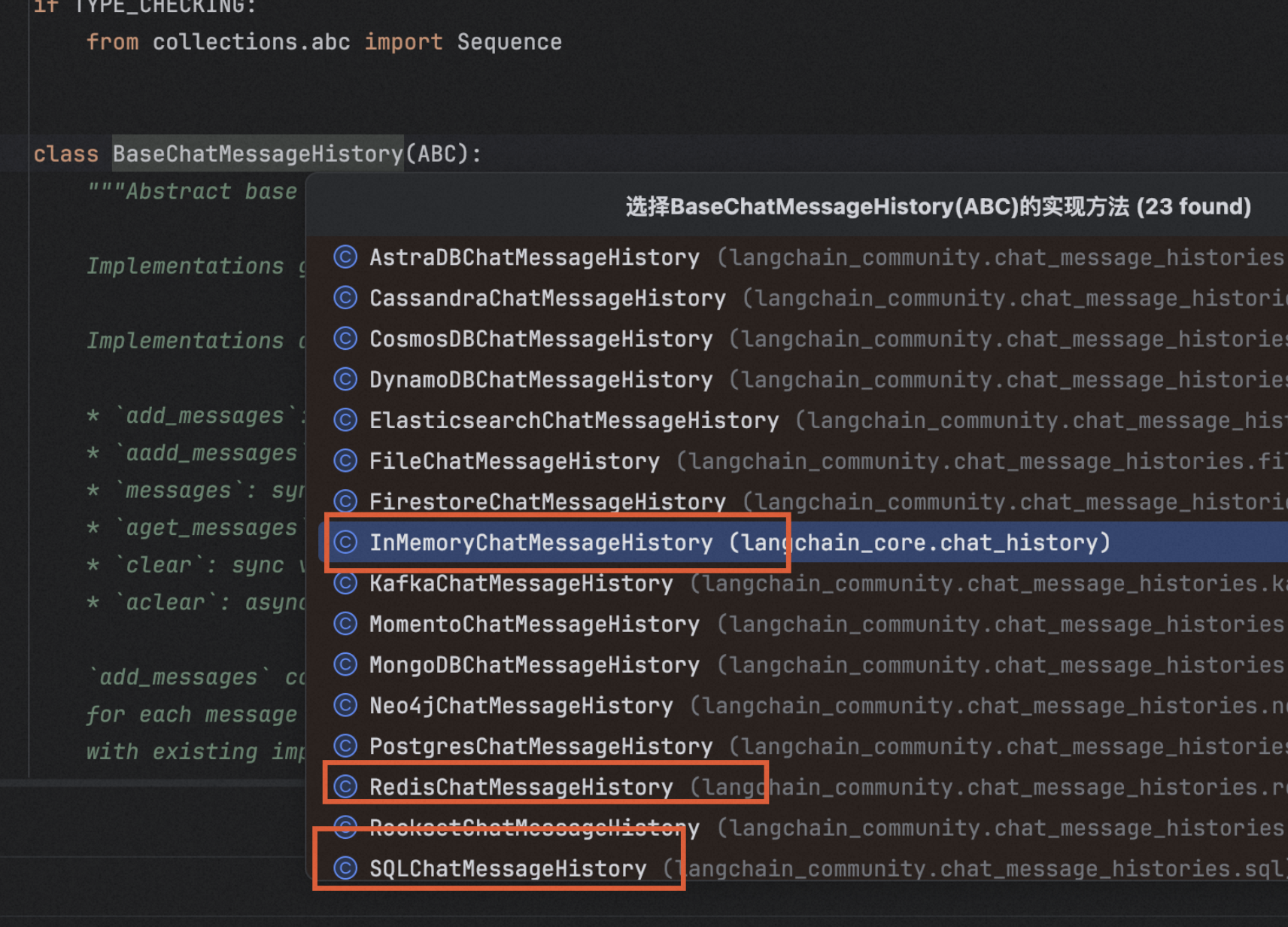
Task: Click the class icon beside PostgresChatMessageHistory
Action: pyautogui.click(x=345, y=746)
